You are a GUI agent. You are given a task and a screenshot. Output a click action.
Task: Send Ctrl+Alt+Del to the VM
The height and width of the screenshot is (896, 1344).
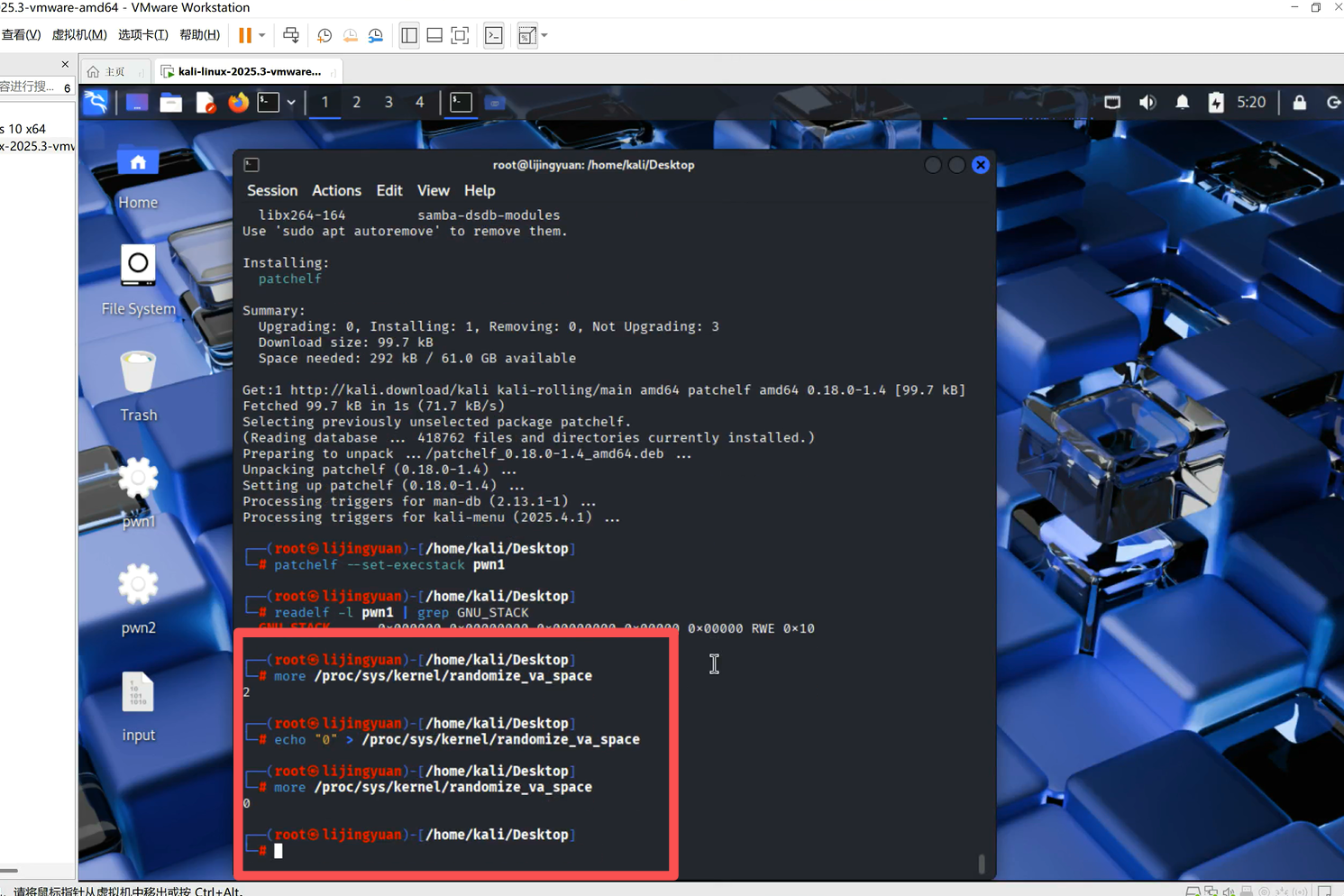[291, 35]
